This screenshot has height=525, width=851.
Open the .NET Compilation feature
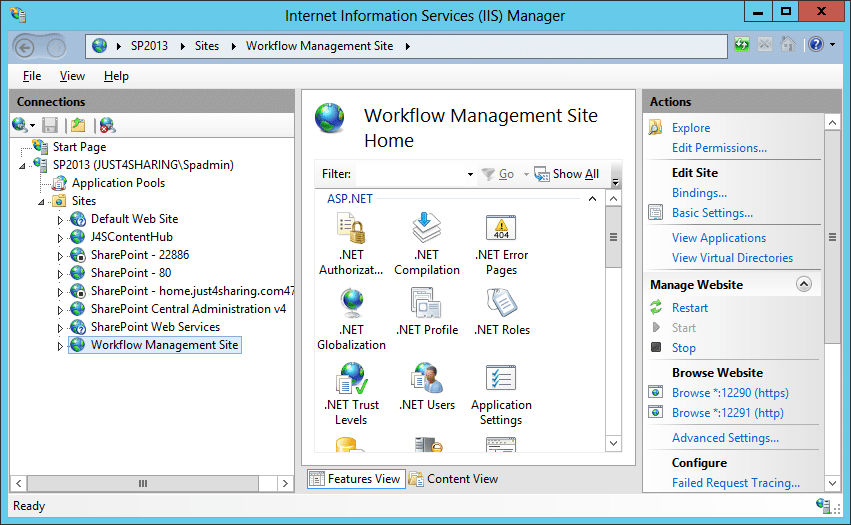427,228
